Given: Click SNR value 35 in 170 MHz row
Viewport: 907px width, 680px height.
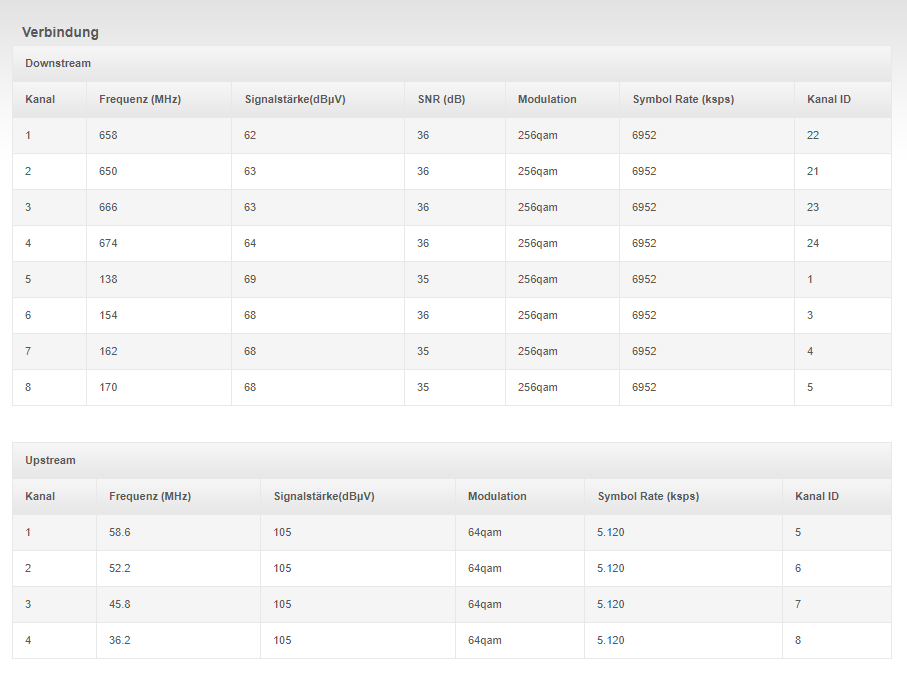Looking at the screenshot, I should click(x=423, y=387).
